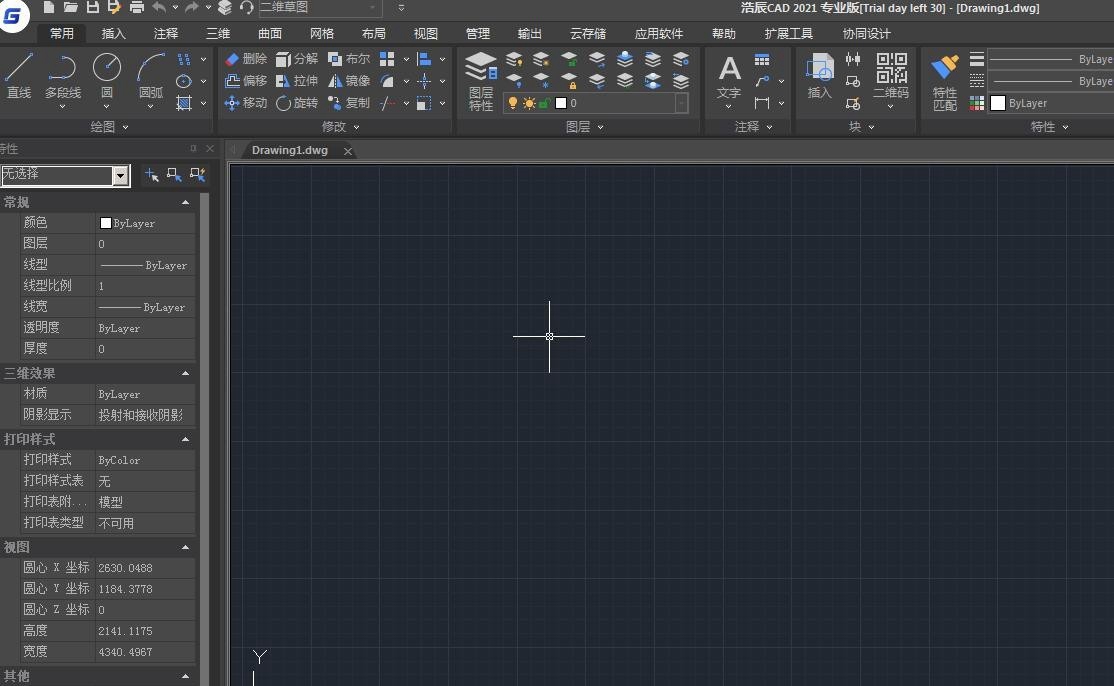Click the new file icon in quick access bar

point(48,7)
